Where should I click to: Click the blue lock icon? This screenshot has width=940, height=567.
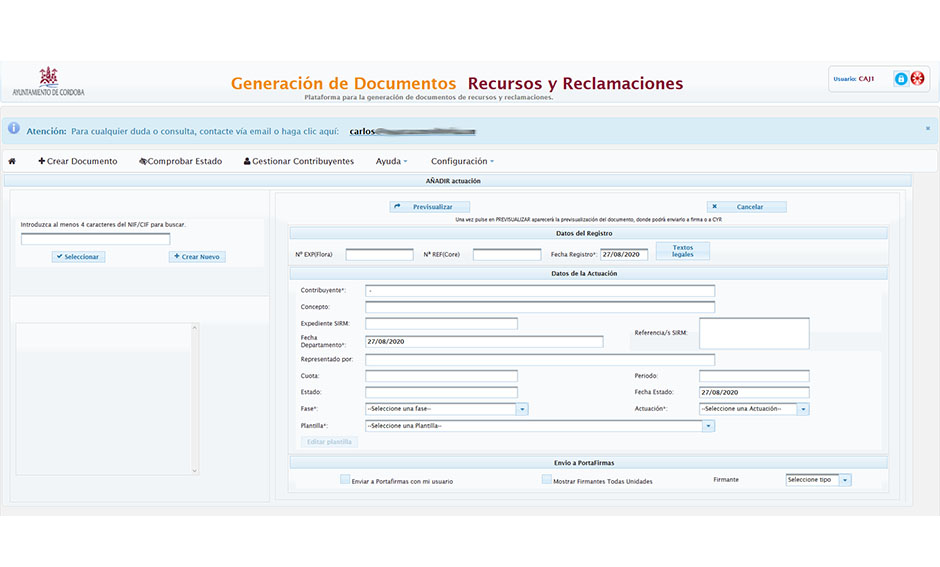pos(900,79)
